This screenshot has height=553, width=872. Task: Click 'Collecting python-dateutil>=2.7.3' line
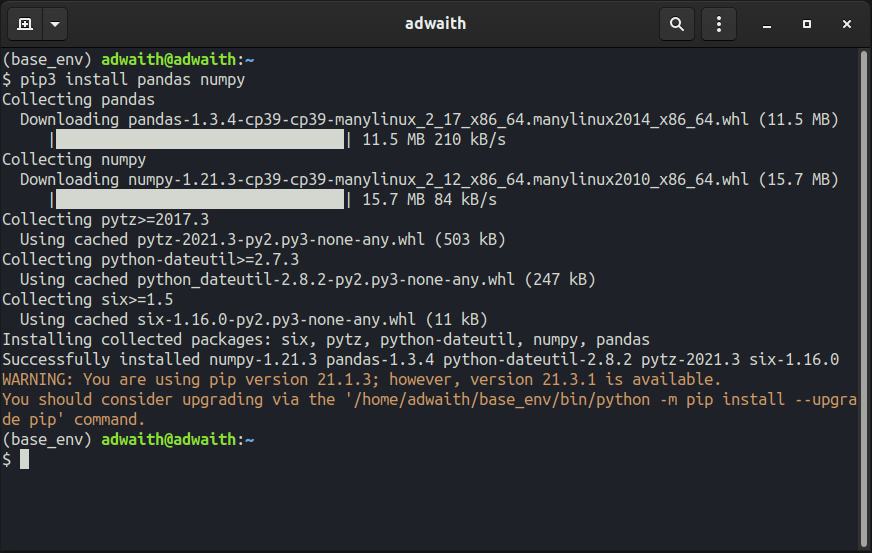(x=151, y=260)
